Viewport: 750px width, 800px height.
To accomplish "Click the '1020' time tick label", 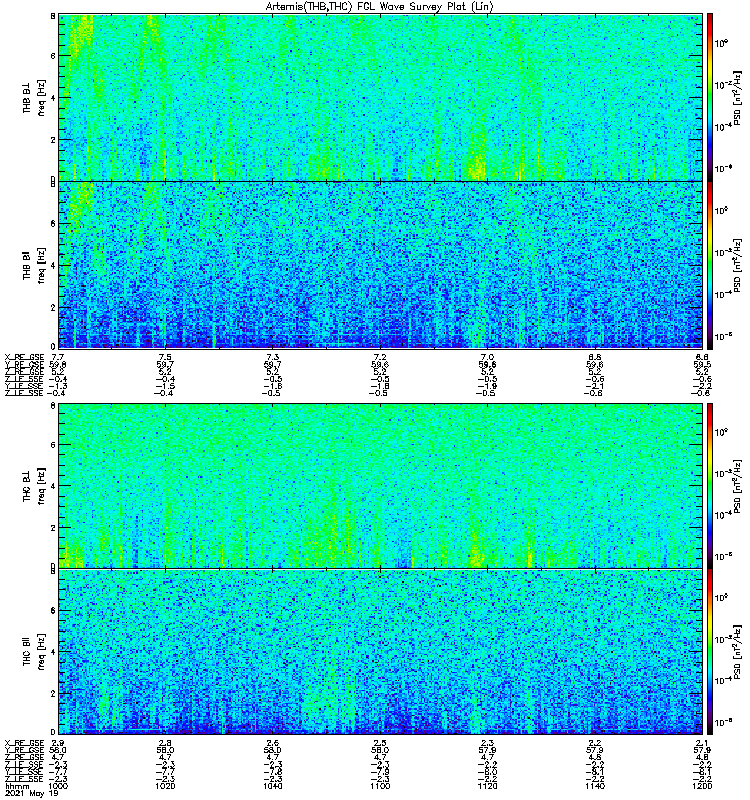I will click(x=165, y=786).
